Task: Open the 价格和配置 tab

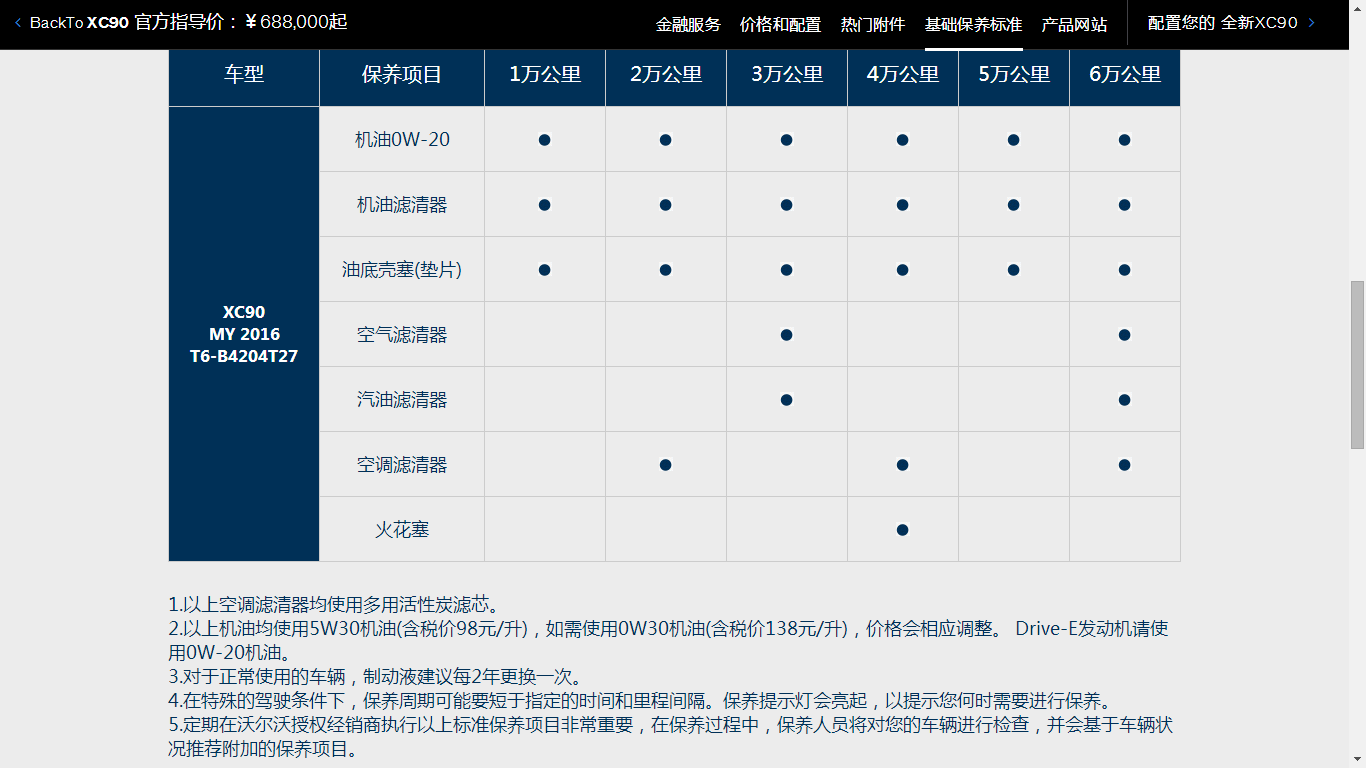Action: pos(780,24)
